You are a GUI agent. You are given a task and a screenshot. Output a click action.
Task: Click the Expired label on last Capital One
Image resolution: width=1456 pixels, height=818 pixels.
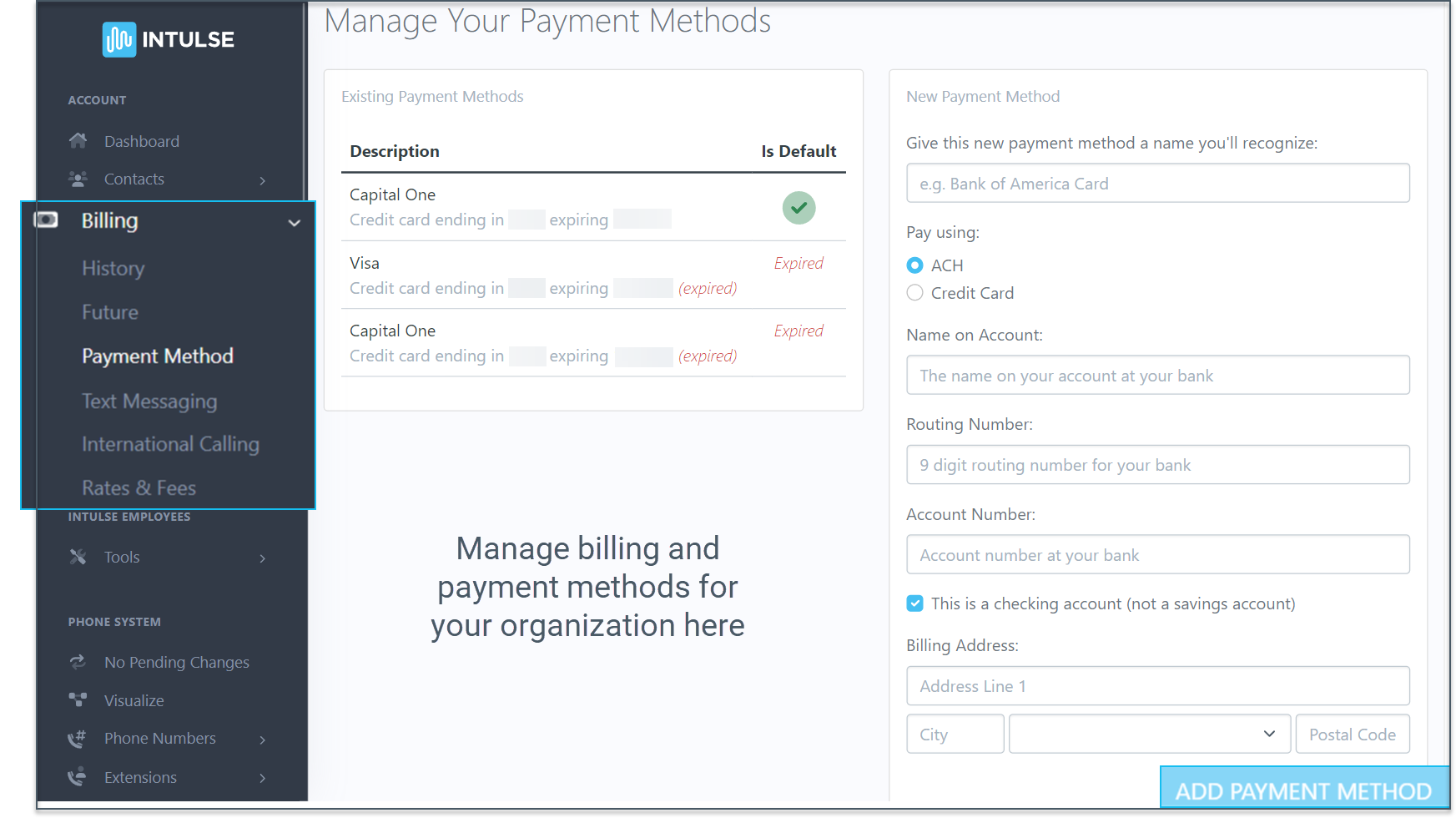point(799,331)
